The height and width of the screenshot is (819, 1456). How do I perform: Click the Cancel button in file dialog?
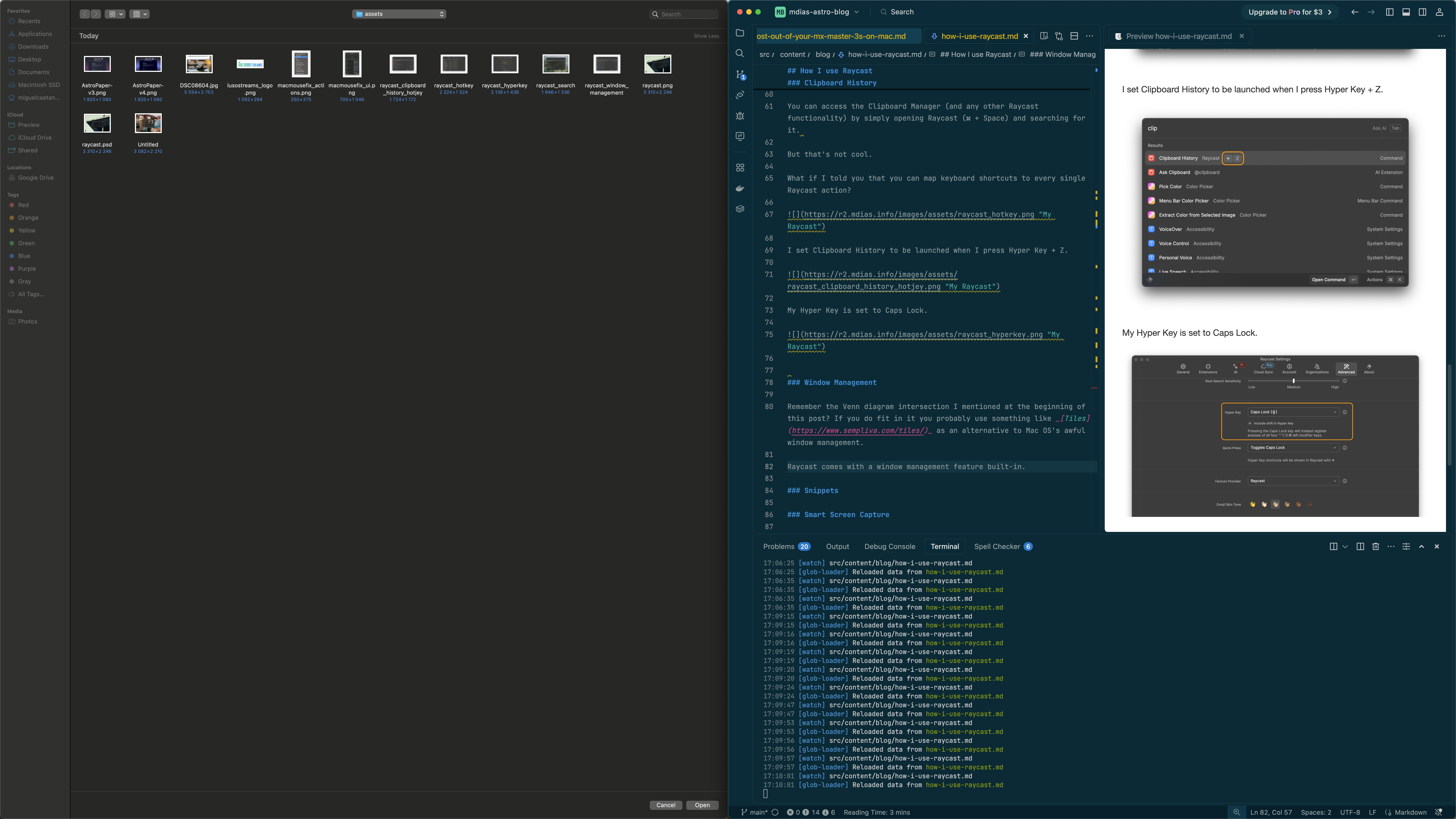point(666,805)
